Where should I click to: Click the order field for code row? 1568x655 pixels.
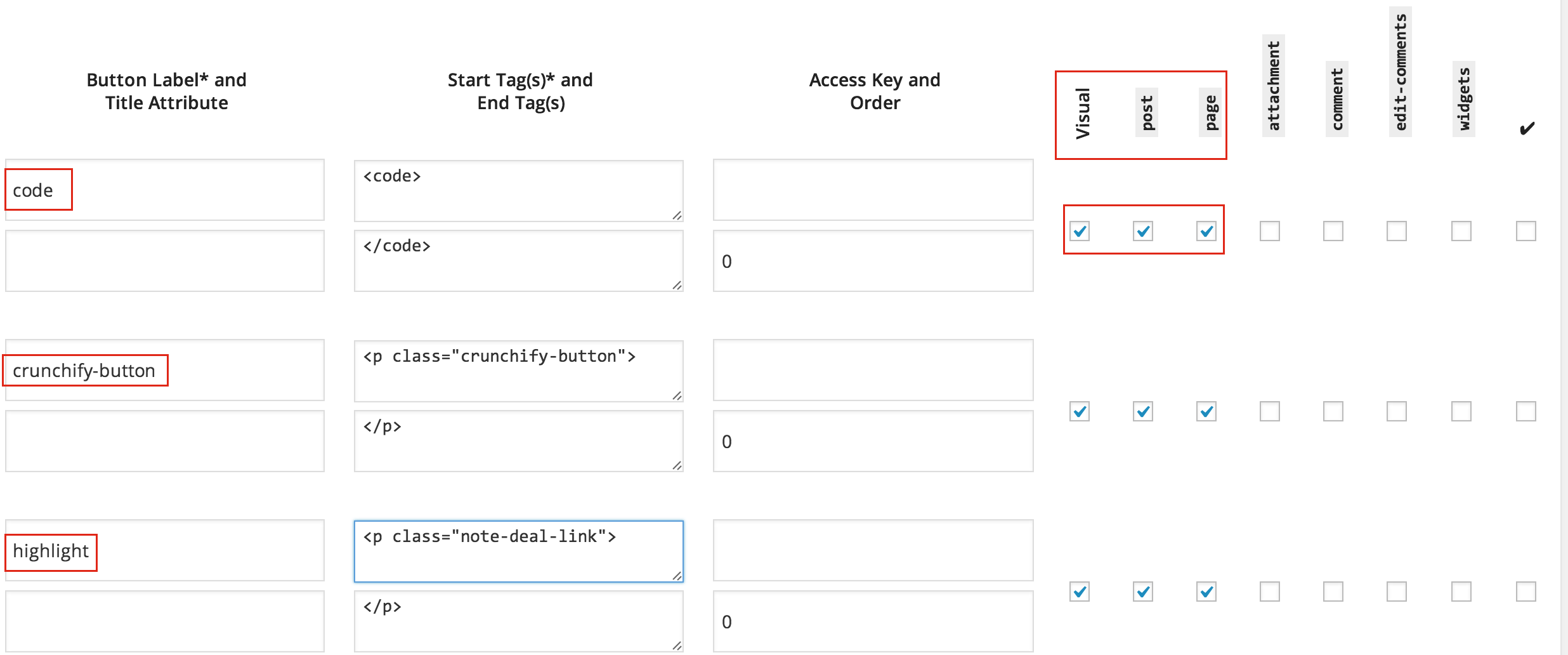[873, 261]
